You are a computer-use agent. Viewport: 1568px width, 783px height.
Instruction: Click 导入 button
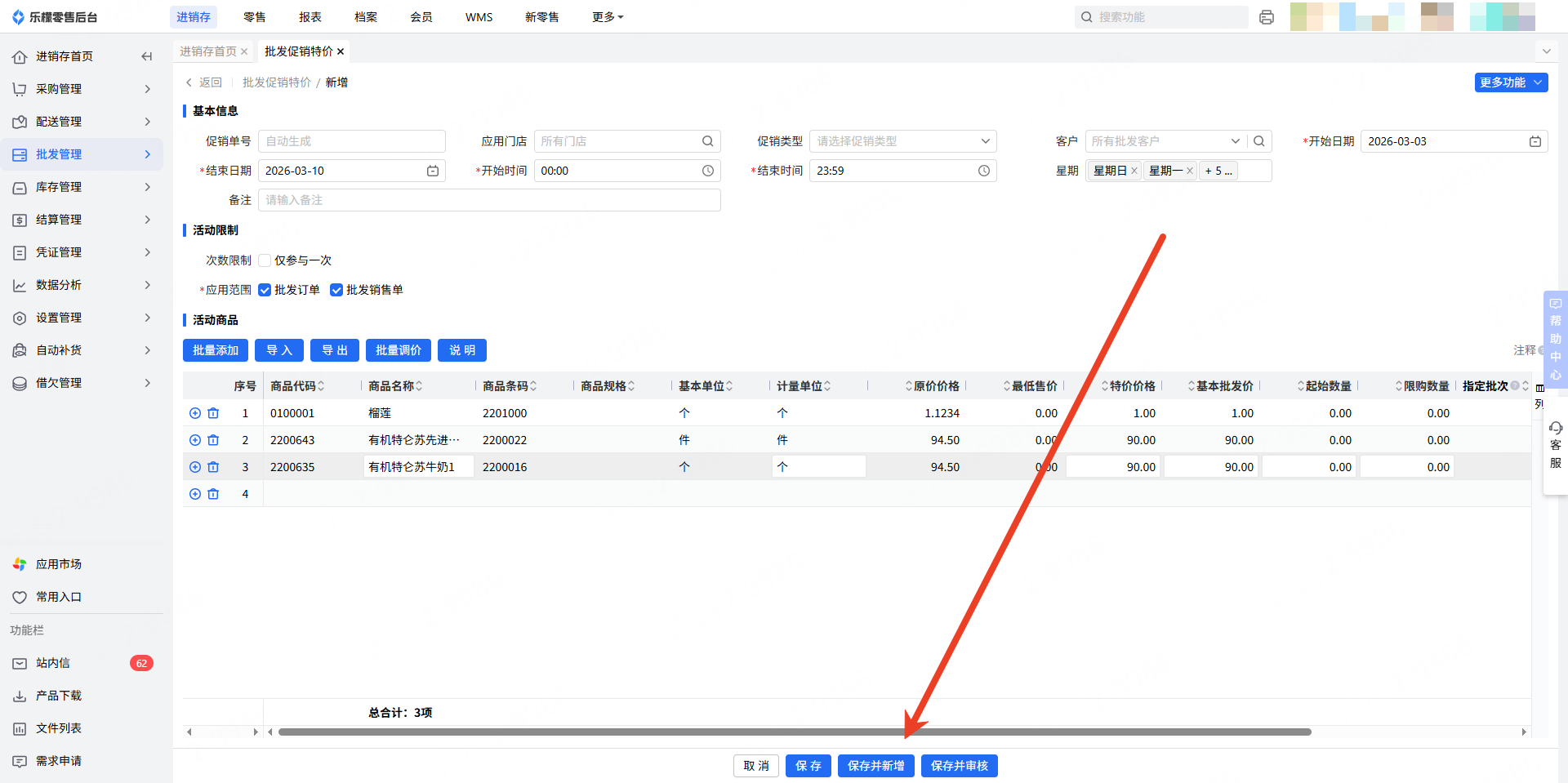point(279,350)
